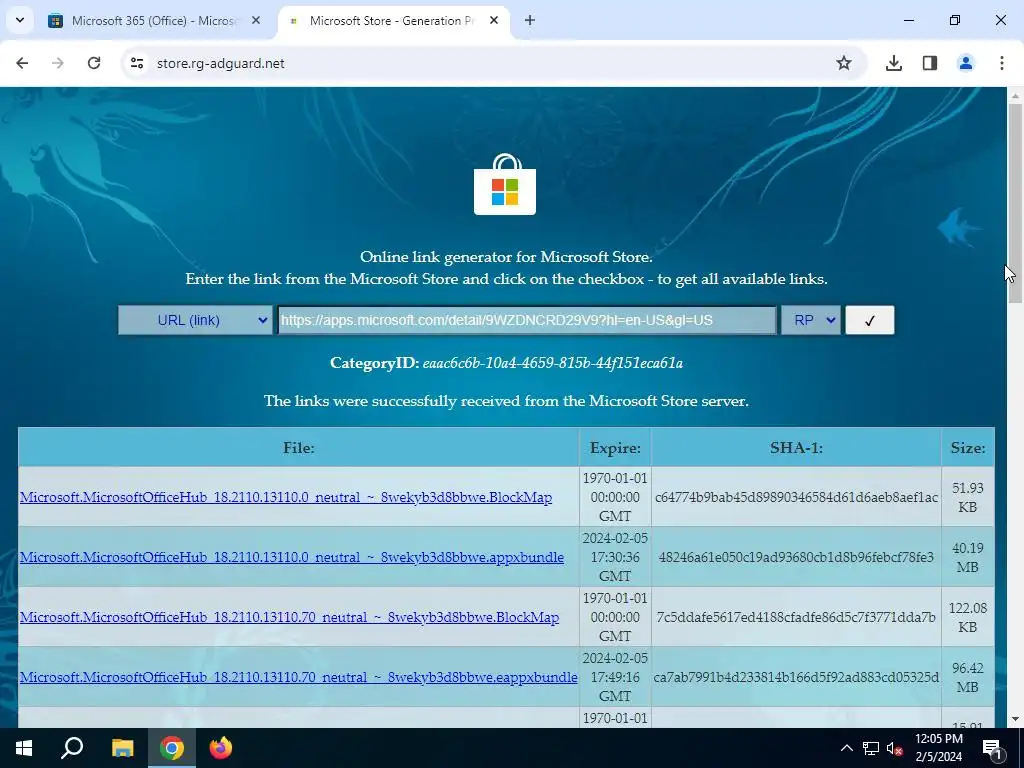Click the File: column header
This screenshot has width=1024, height=768.
click(x=298, y=447)
